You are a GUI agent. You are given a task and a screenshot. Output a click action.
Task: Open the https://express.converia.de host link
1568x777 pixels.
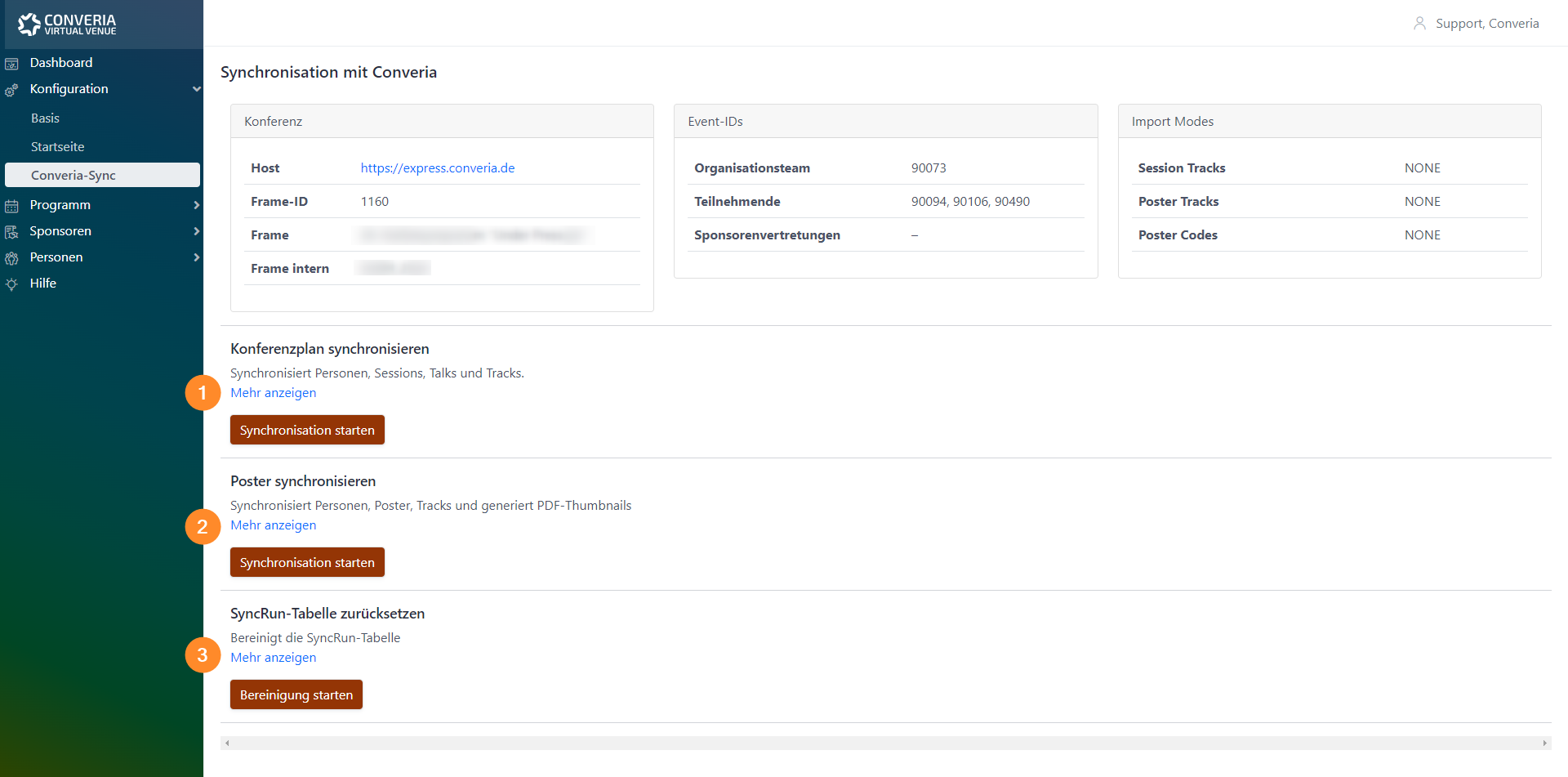438,168
